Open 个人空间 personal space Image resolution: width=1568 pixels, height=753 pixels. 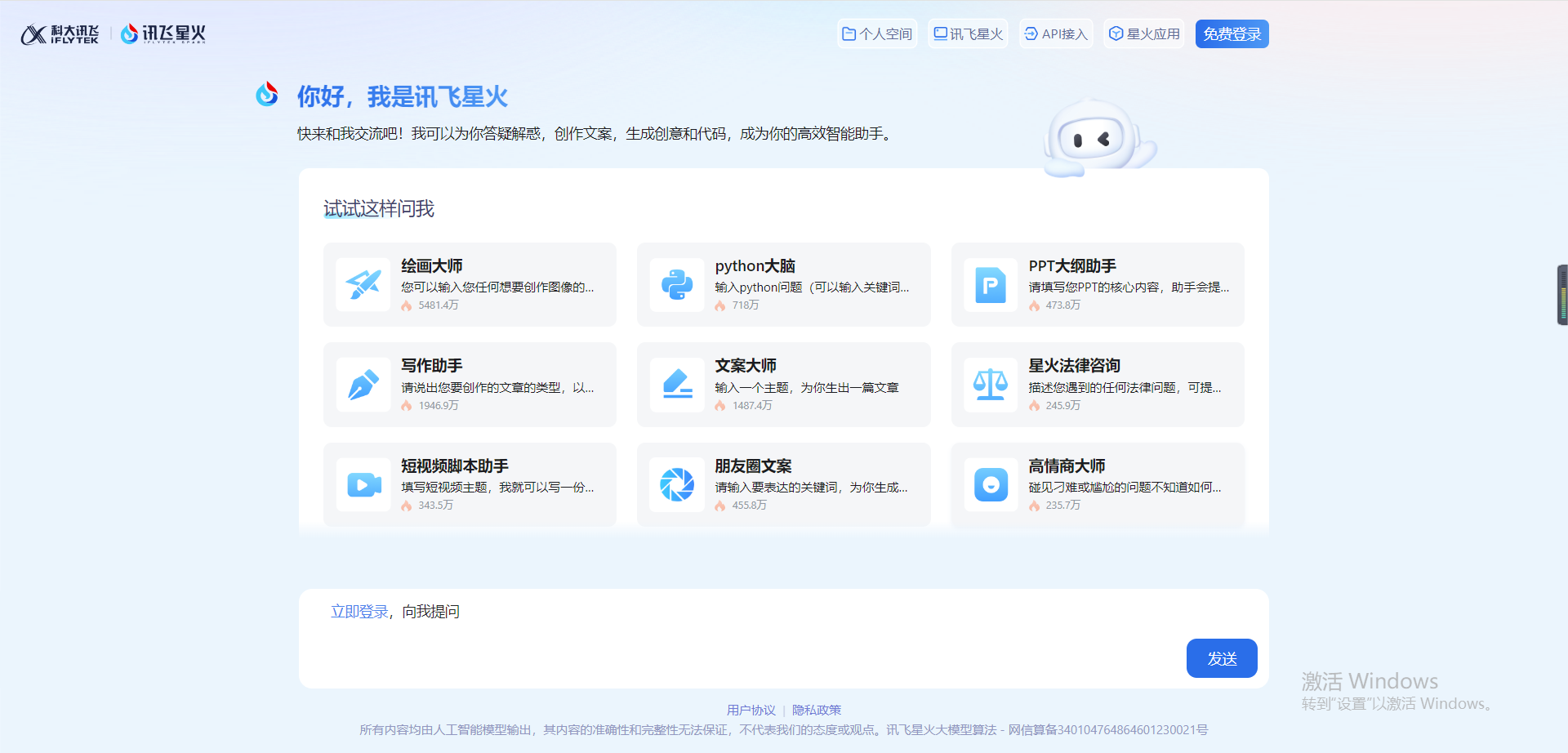(x=877, y=33)
